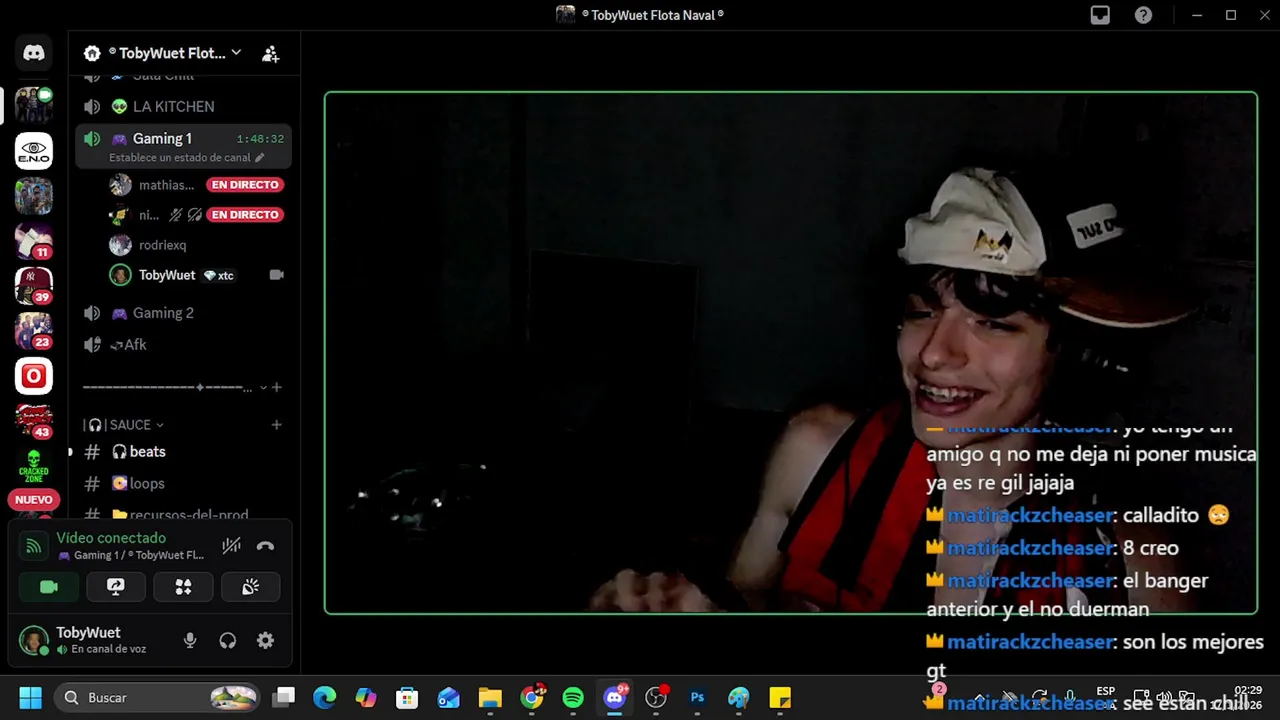Open Outlook from the taskbar

(448, 698)
